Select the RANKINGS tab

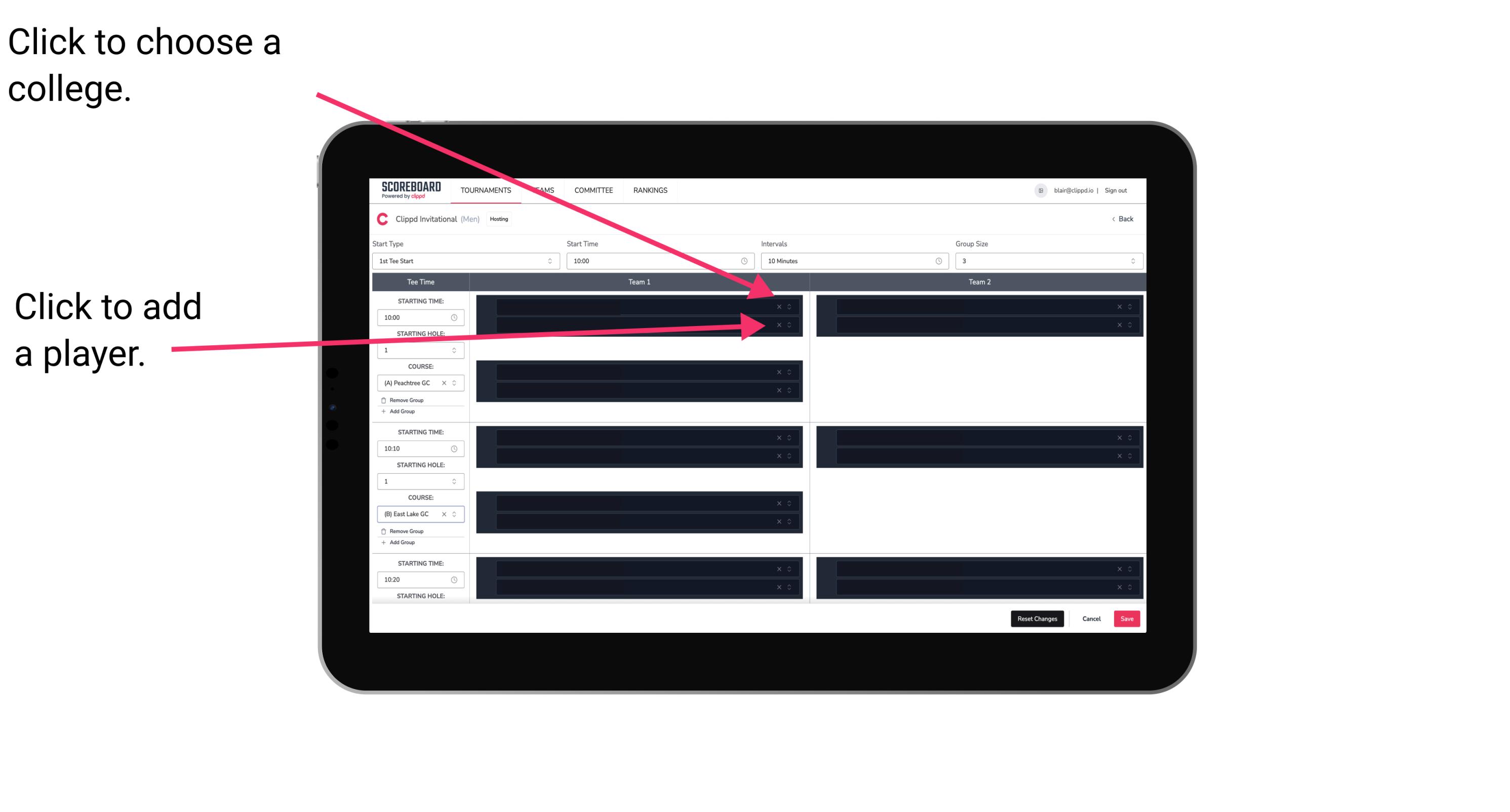(x=650, y=191)
